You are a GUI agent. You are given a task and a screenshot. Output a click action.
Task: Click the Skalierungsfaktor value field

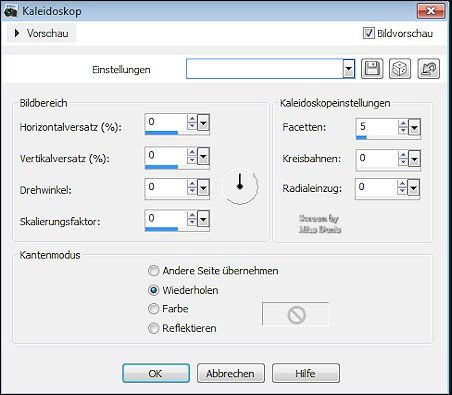click(x=166, y=219)
